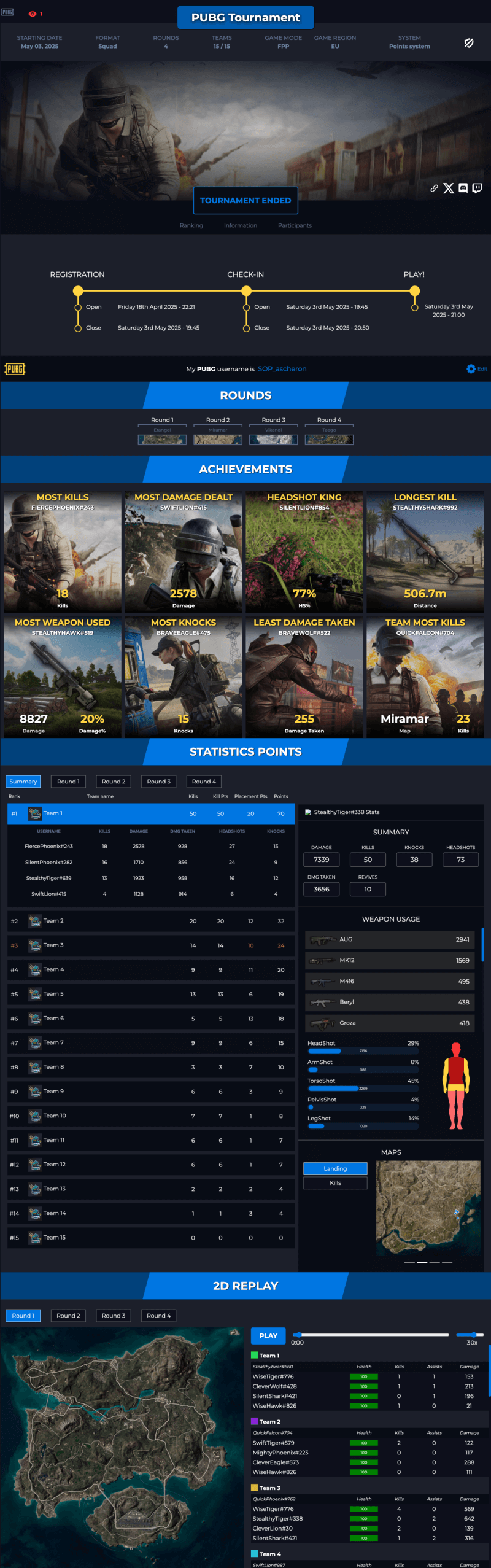Image resolution: width=491 pixels, height=1568 pixels.
Task: Click SwiftLion#415 player row
Action: 151,894
